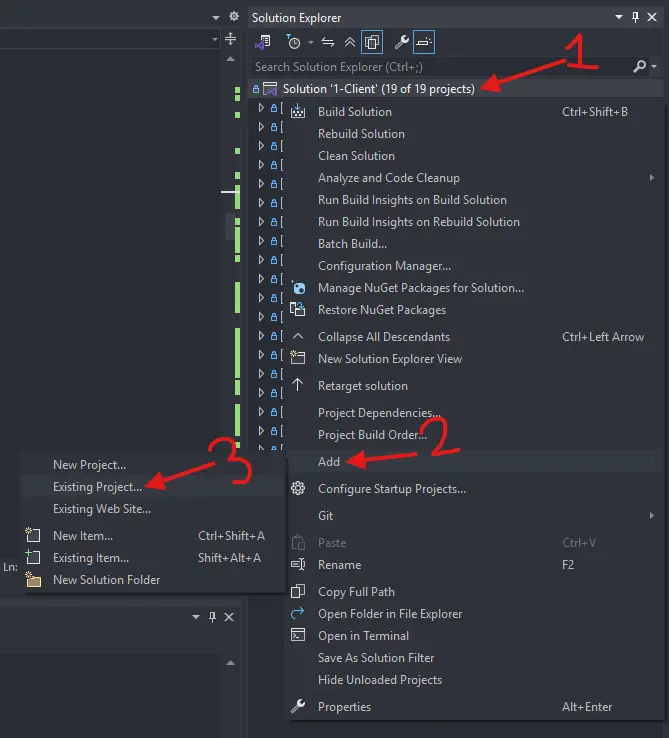Toggle auto-hide pin for Solution Explorer
Viewport: 669px width, 738px height.
point(635,17)
